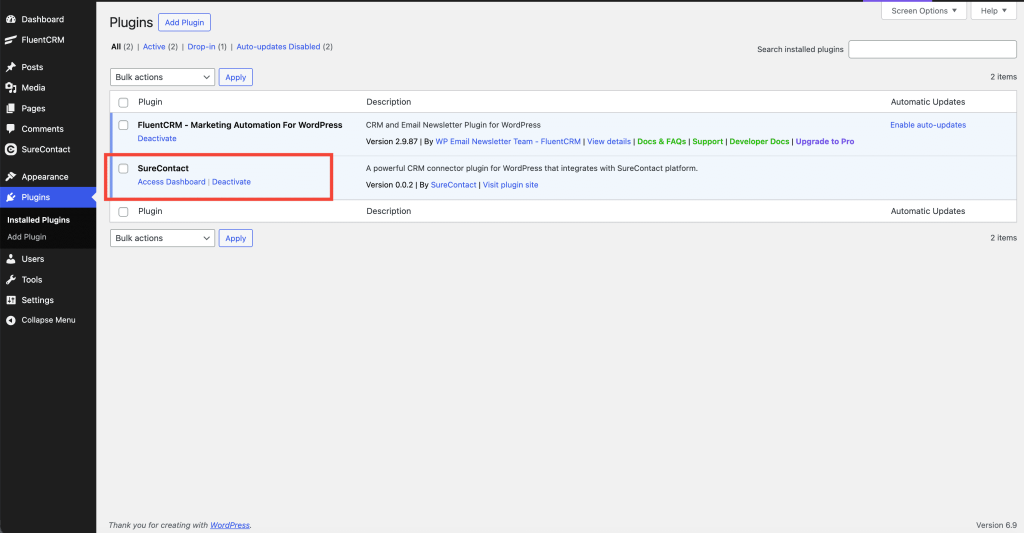Filter plugins by All

(116, 47)
